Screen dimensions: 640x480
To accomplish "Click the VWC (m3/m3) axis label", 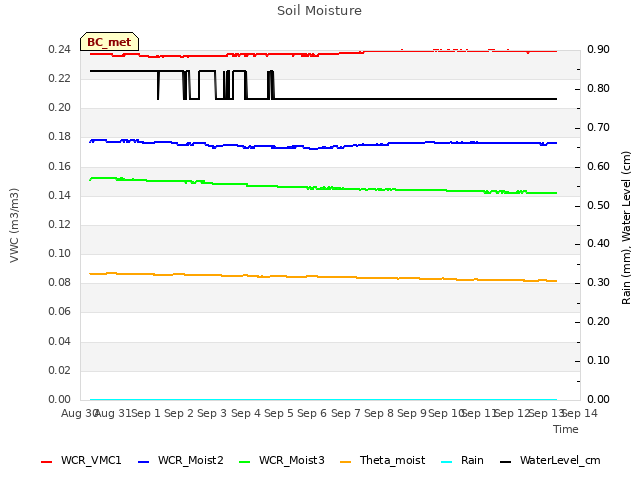I will [x=14, y=225].
